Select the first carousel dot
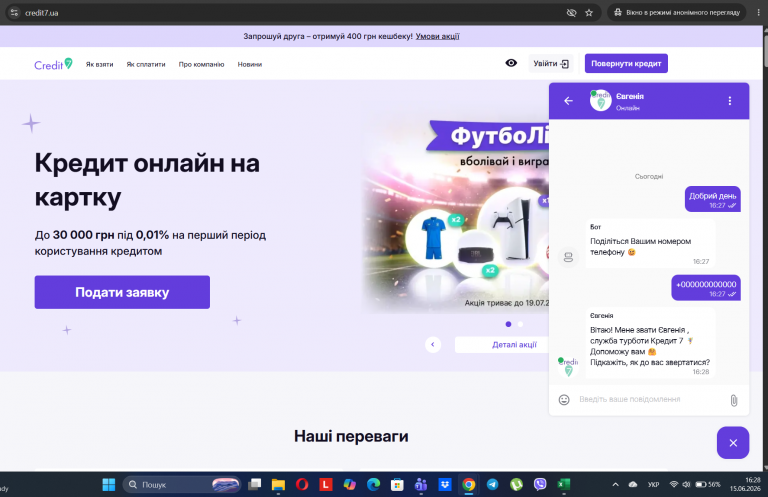 point(508,324)
